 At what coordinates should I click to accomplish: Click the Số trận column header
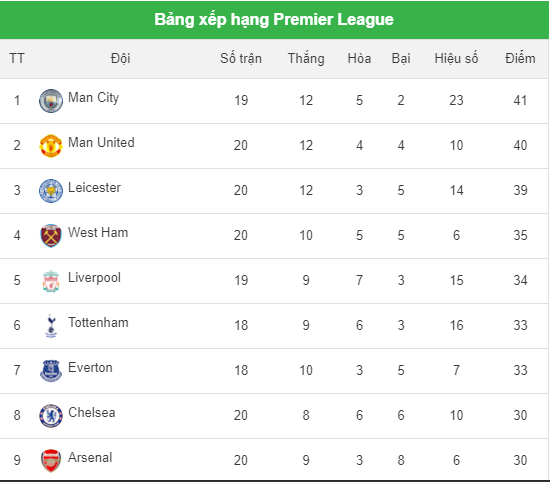[241, 58]
